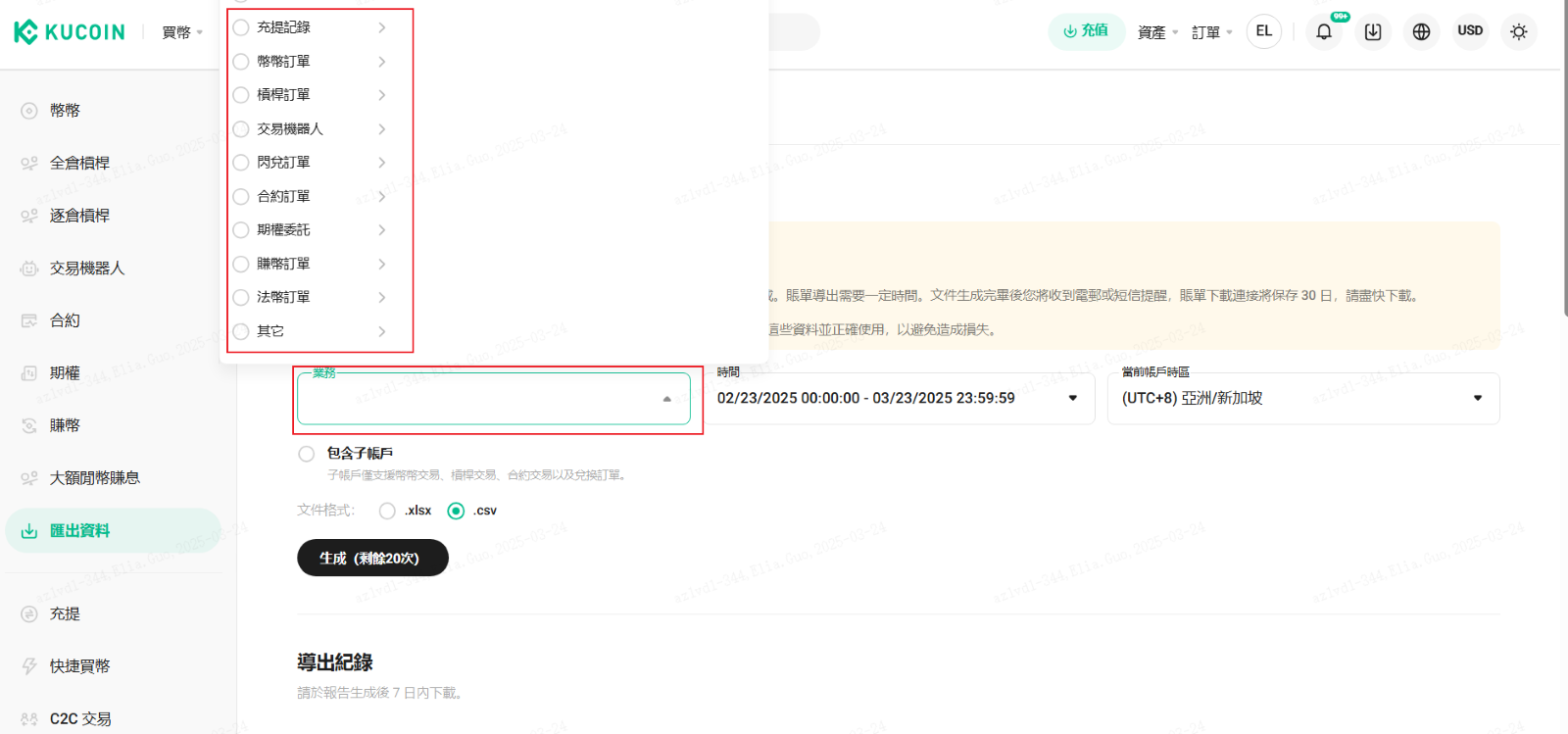Image resolution: width=1568 pixels, height=734 pixels.
Task: Click the KuCoin logo
Action: (70, 31)
